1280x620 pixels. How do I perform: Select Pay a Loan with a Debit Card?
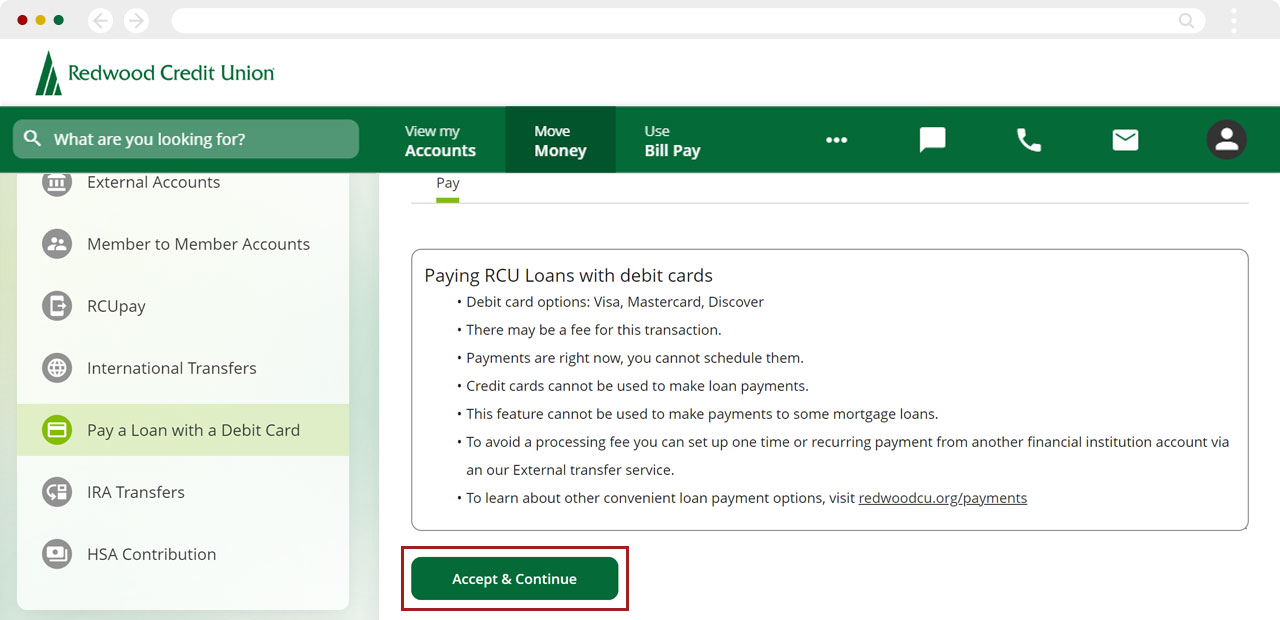tap(183, 430)
